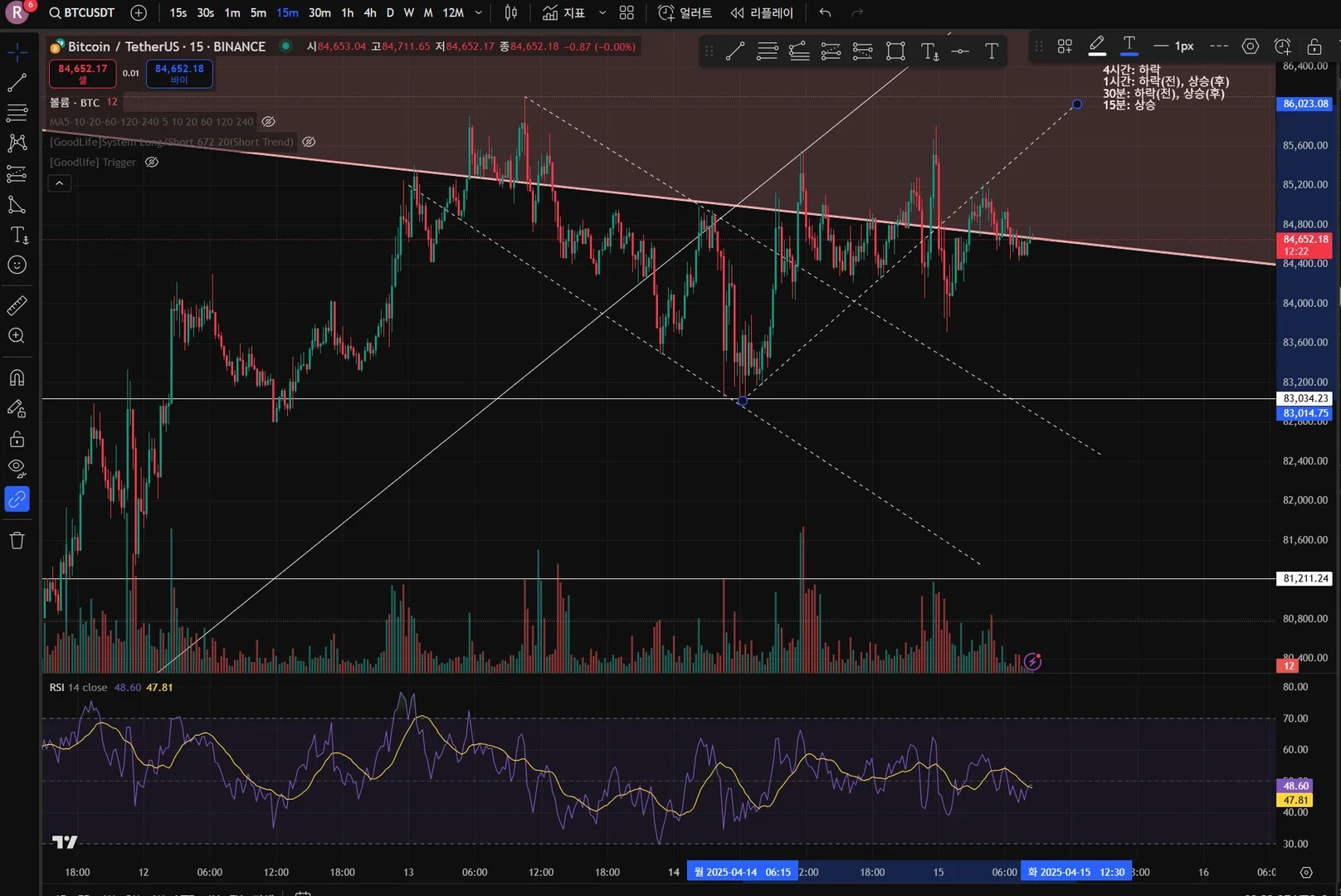Viewport: 1341px width, 896px height.
Task: Switch to 1h interval
Action: [x=348, y=12]
